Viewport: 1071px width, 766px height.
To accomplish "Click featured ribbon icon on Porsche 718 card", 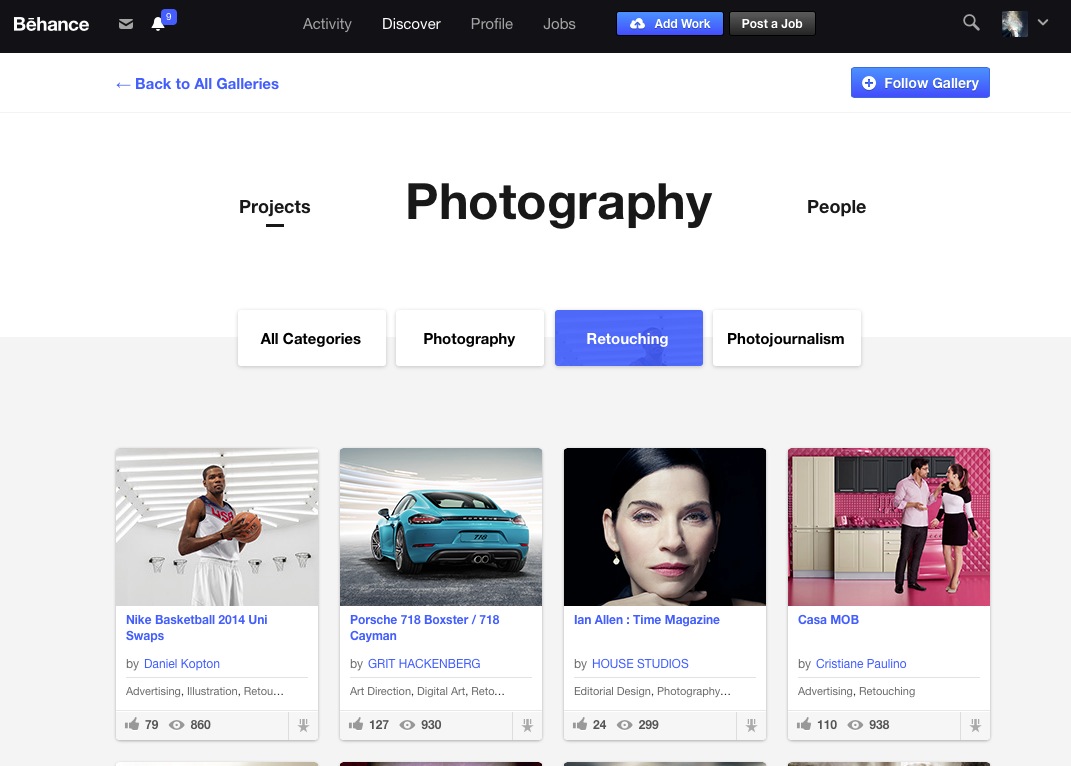I will (527, 725).
